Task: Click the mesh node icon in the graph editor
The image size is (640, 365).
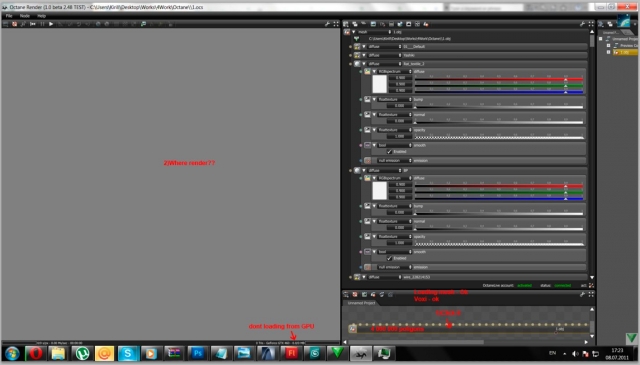Action: [x=353, y=328]
